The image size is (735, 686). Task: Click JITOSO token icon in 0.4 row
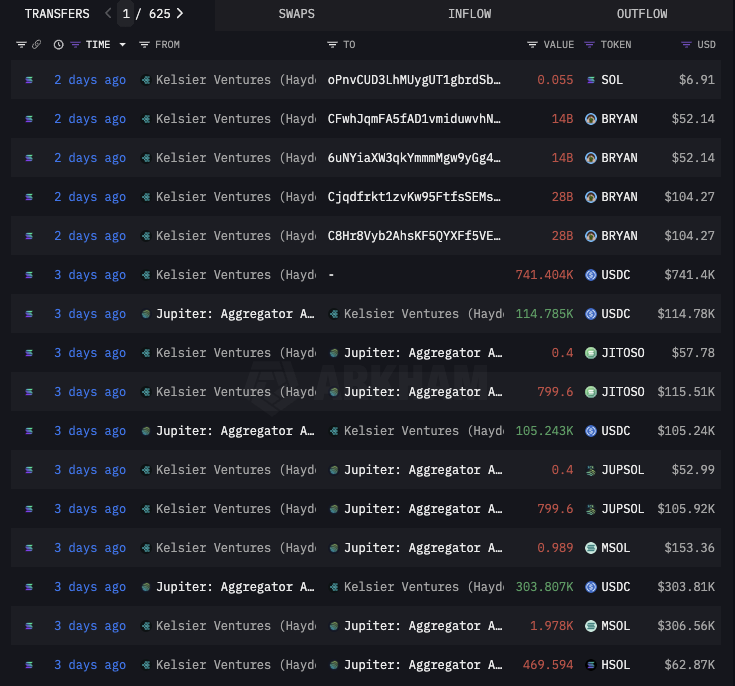click(591, 353)
